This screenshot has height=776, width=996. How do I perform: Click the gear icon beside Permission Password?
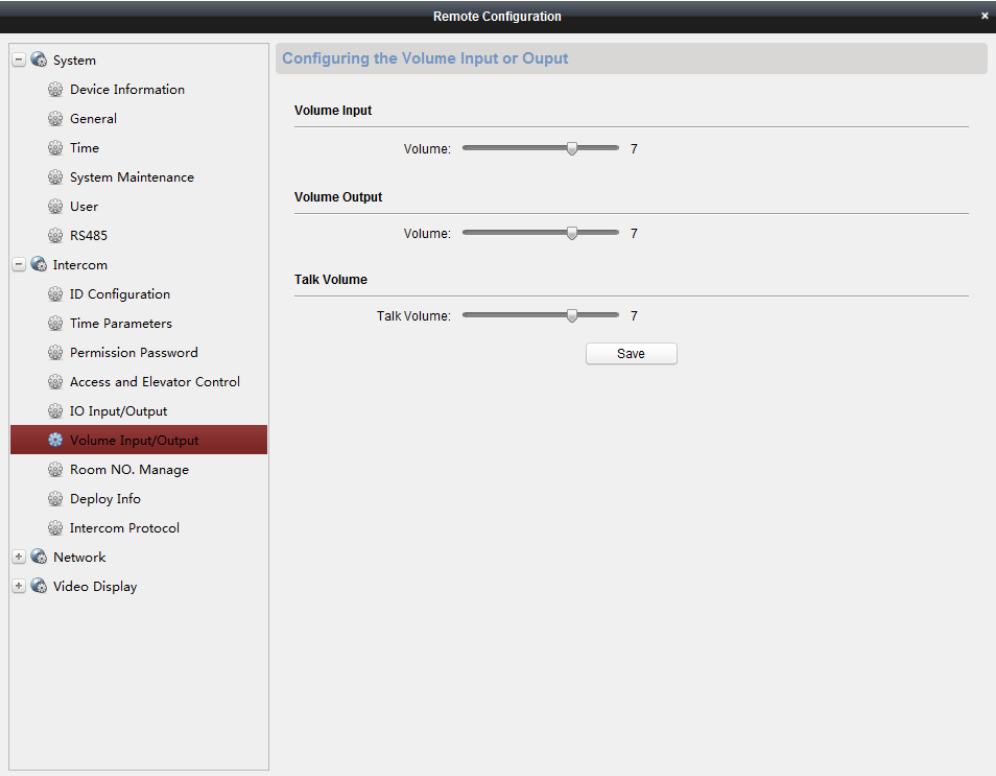click(55, 352)
